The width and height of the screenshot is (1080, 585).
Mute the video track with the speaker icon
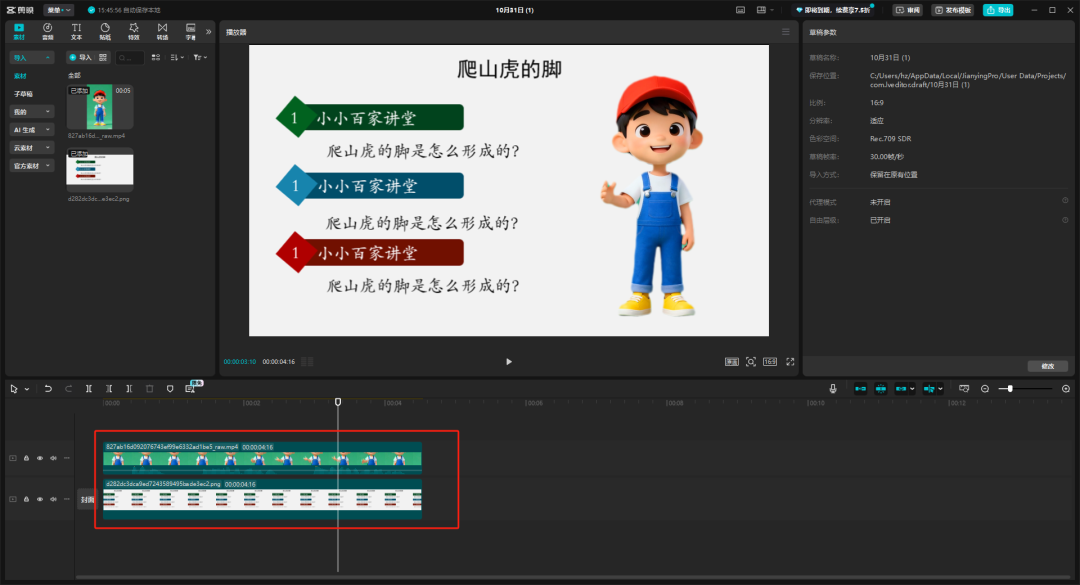pos(53,458)
